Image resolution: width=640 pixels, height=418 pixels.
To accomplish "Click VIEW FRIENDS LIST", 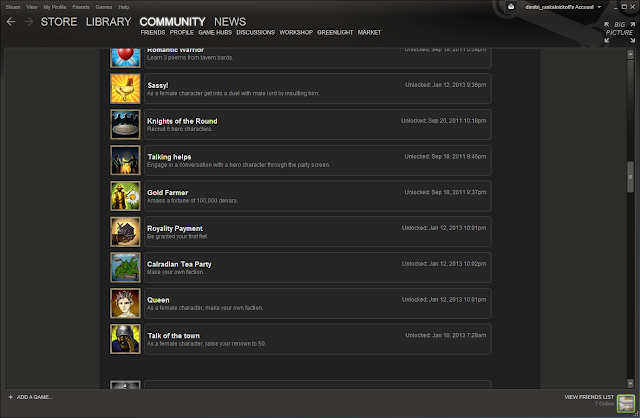I will coord(589,397).
